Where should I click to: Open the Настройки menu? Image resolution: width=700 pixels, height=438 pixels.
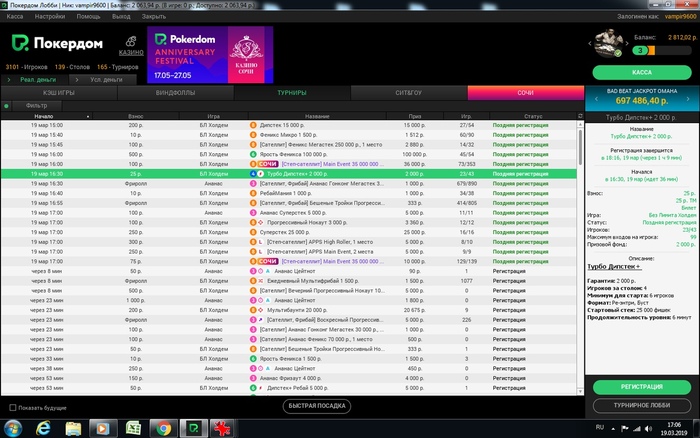[50, 17]
